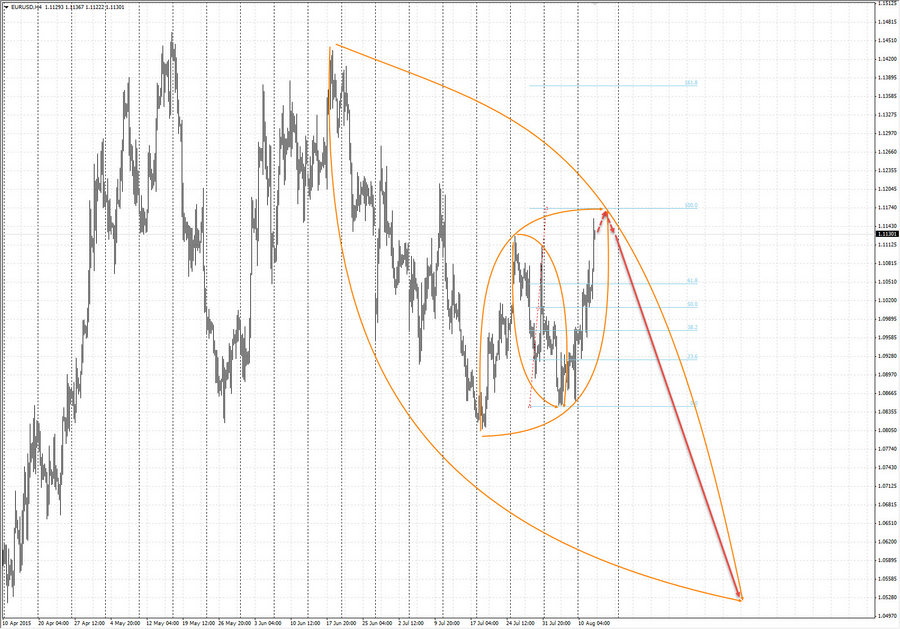The height and width of the screenshot is (629, 900).
Task: Click the 1.06200 price scale label
Action: 887,541
